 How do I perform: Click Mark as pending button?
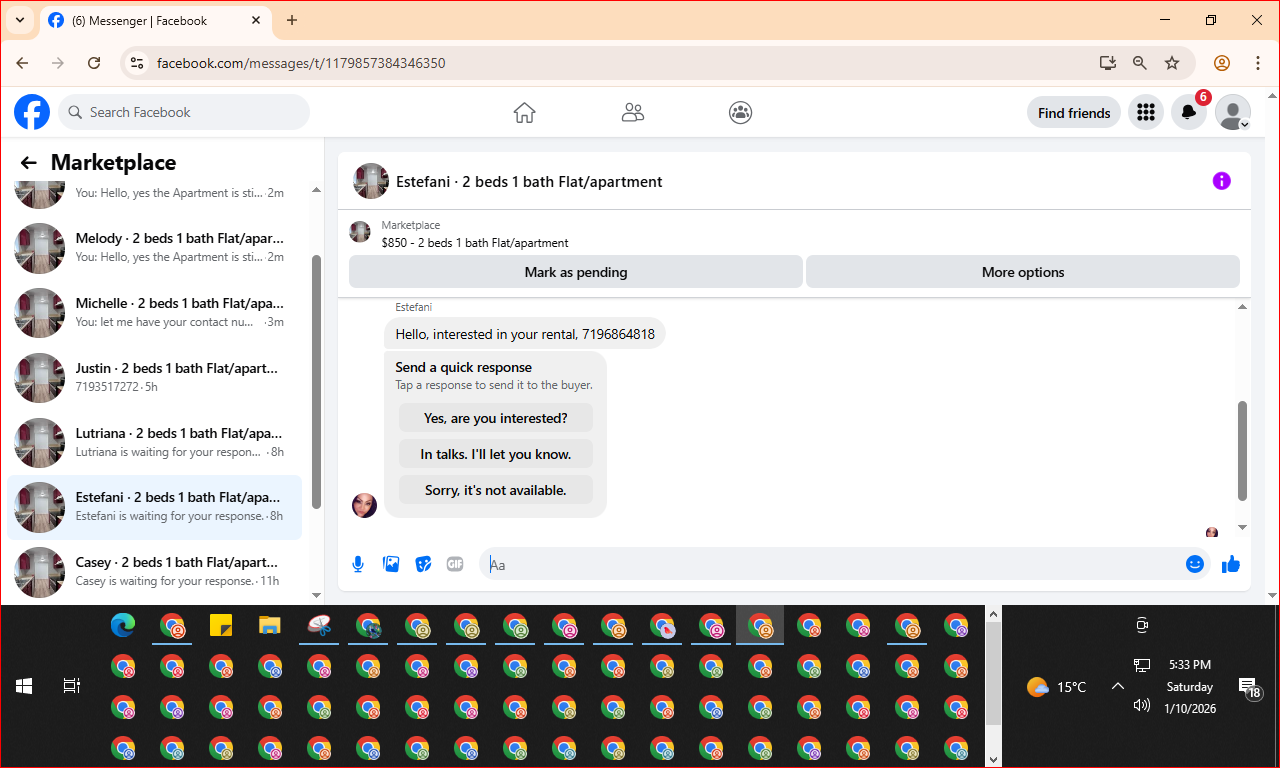pos(576,272)
